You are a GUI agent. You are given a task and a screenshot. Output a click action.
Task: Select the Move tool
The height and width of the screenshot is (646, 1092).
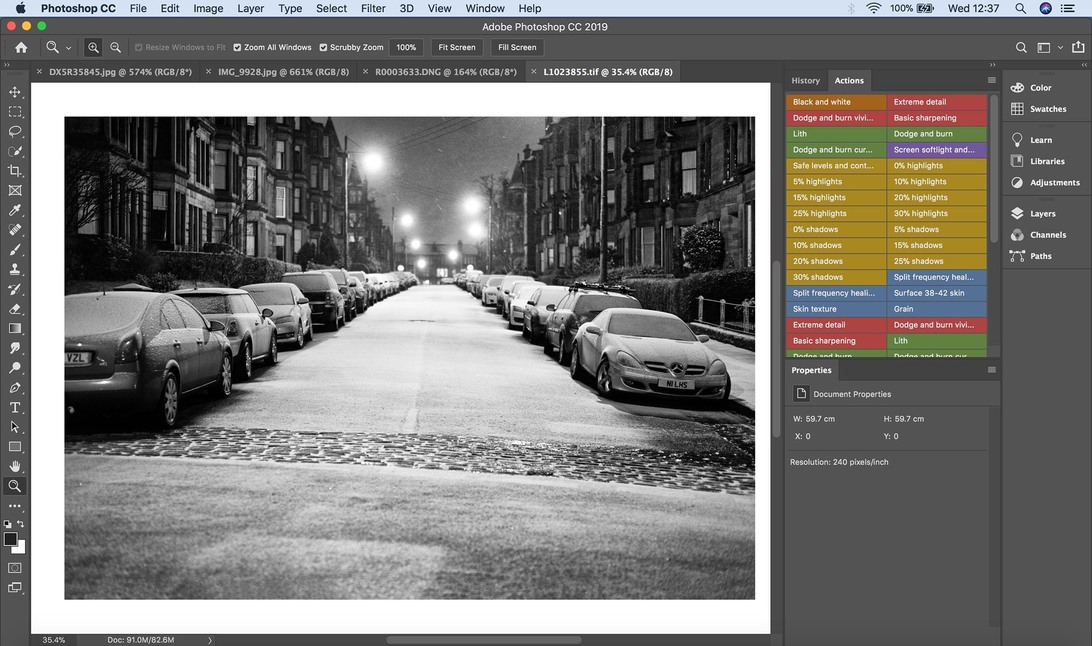pyautogui.click(x=15, y=92)
